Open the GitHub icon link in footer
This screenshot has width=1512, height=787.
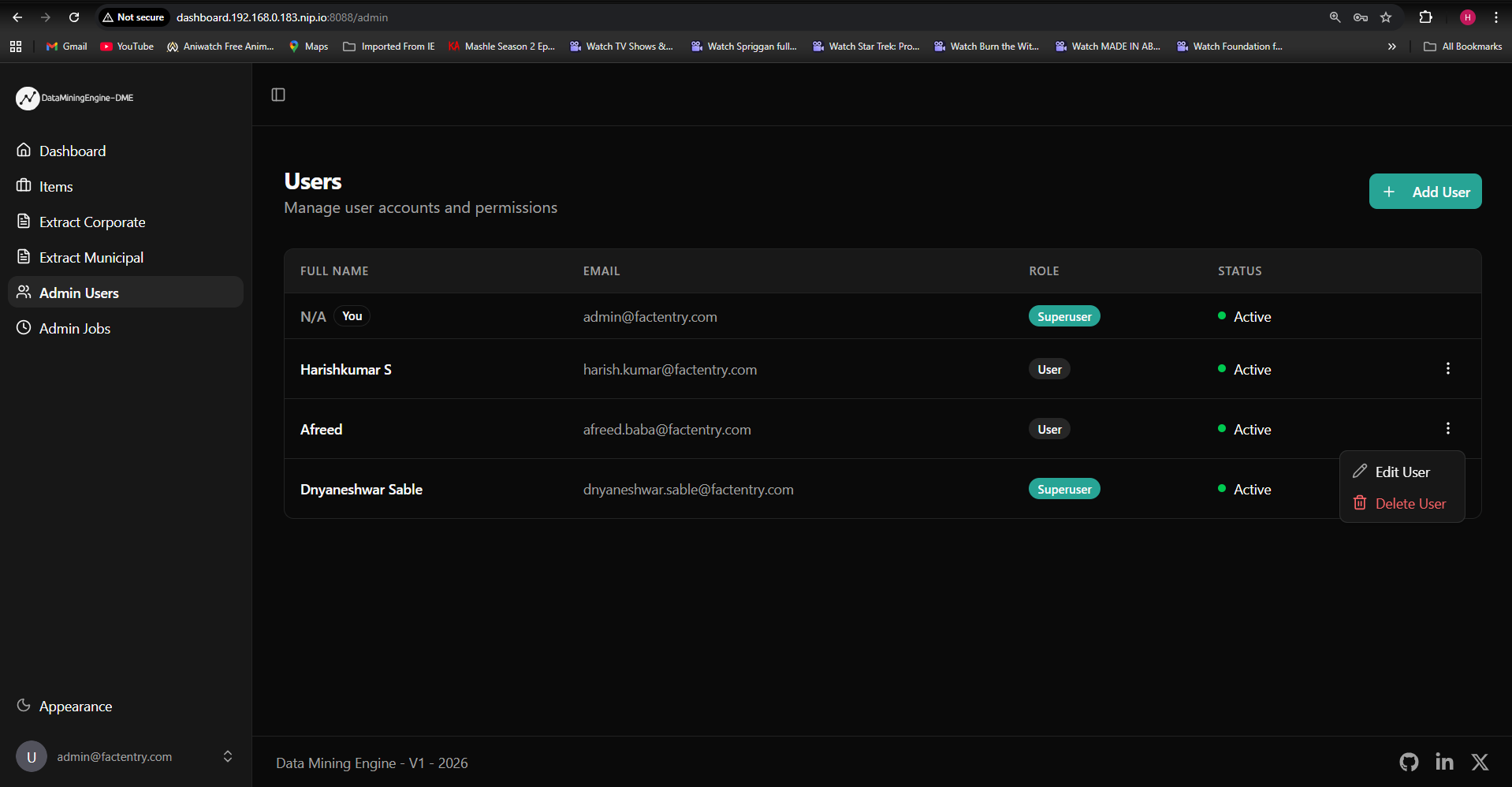pos(1409,762)
